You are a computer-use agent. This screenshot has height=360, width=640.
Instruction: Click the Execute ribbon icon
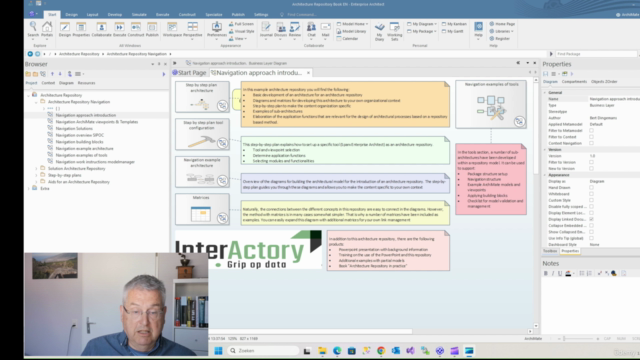point(119,29)
